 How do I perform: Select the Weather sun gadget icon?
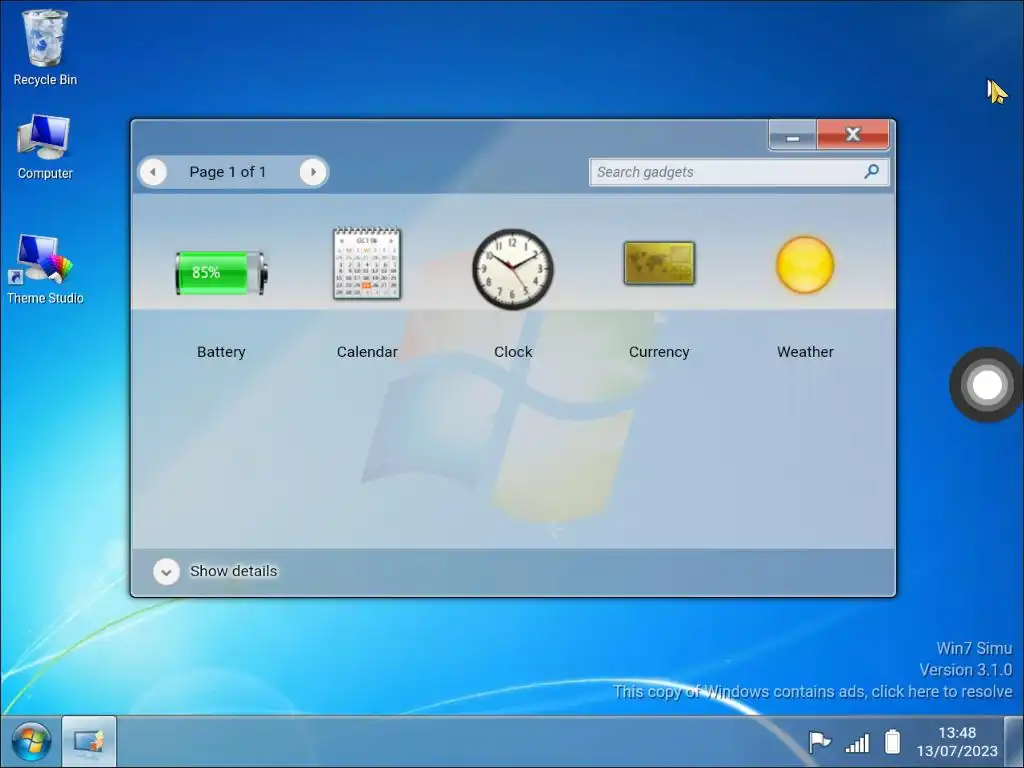[x=805, y=264]
